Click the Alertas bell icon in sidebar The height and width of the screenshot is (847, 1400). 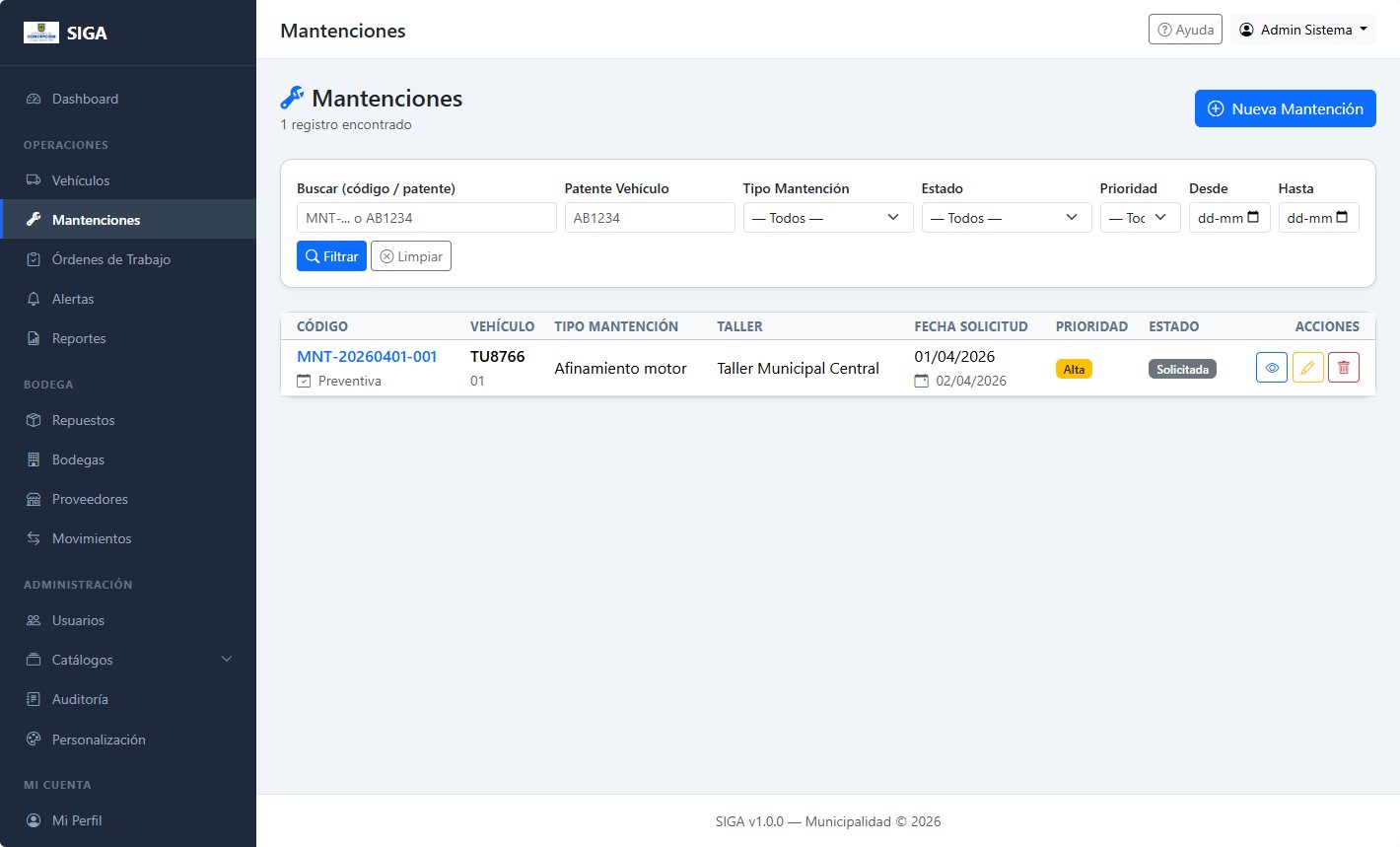click(34, 299)
